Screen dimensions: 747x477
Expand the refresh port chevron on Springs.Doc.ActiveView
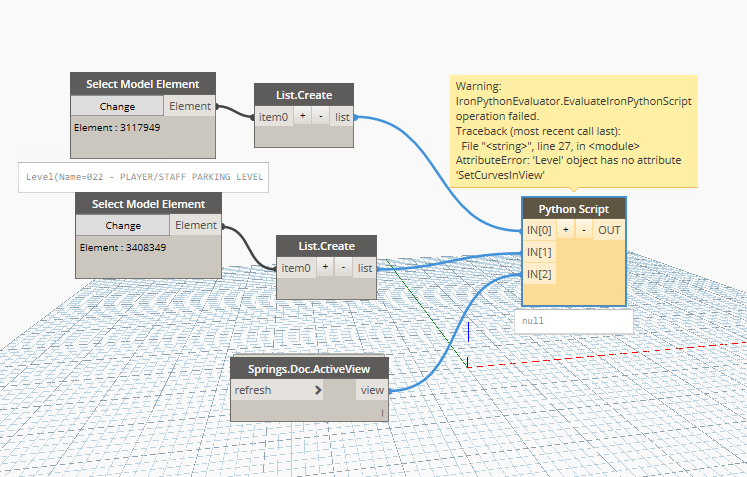[317, 390]
